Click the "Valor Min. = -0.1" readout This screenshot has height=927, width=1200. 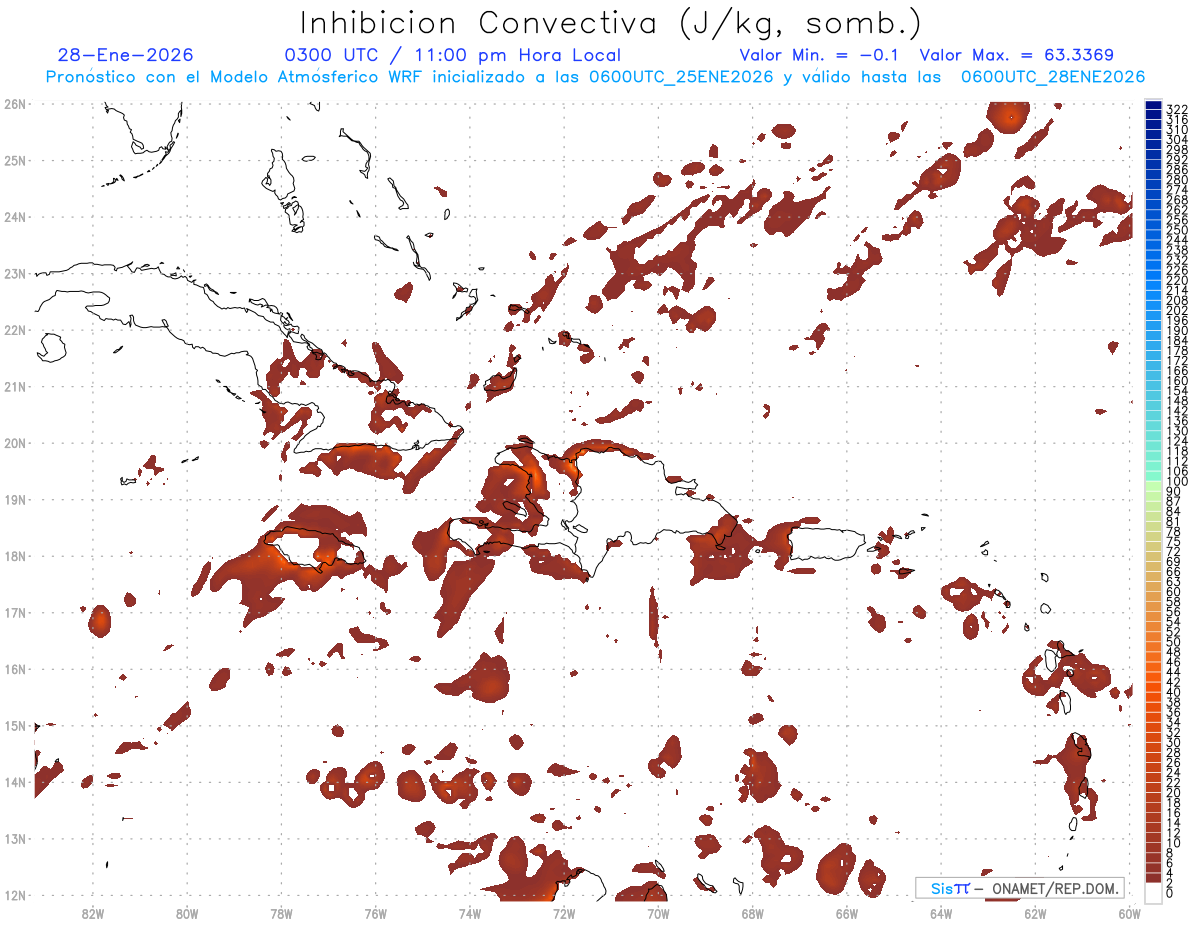(821, 55)
